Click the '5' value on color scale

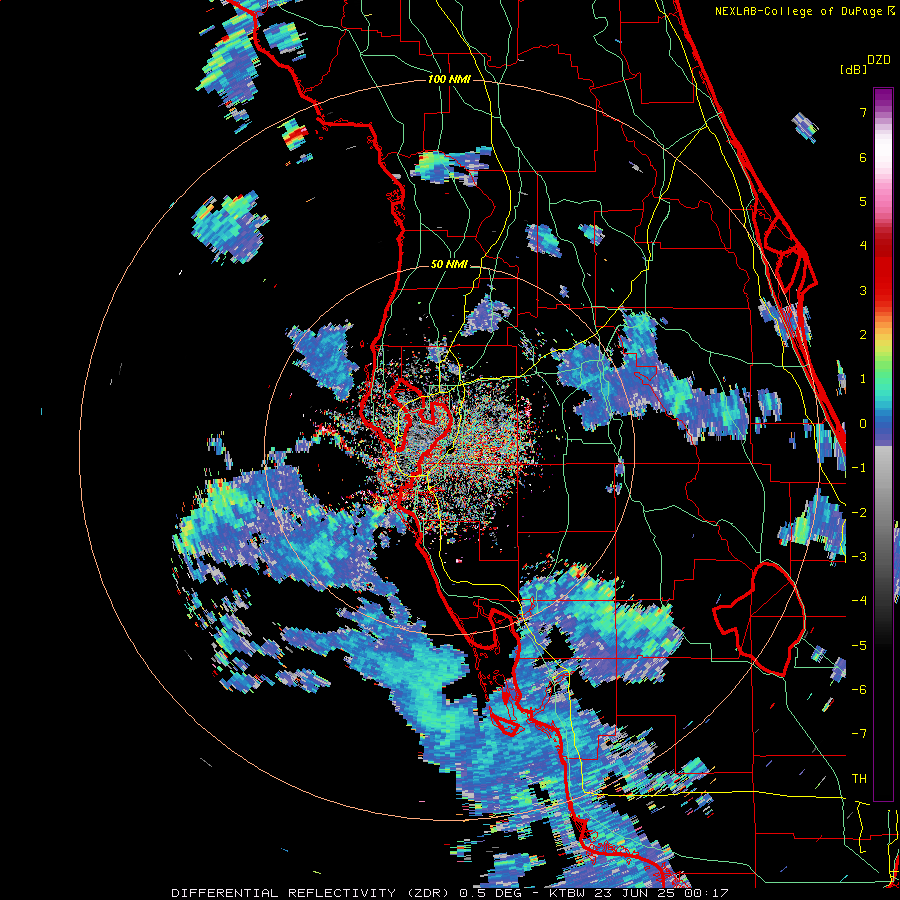click(x=862, y=201)
